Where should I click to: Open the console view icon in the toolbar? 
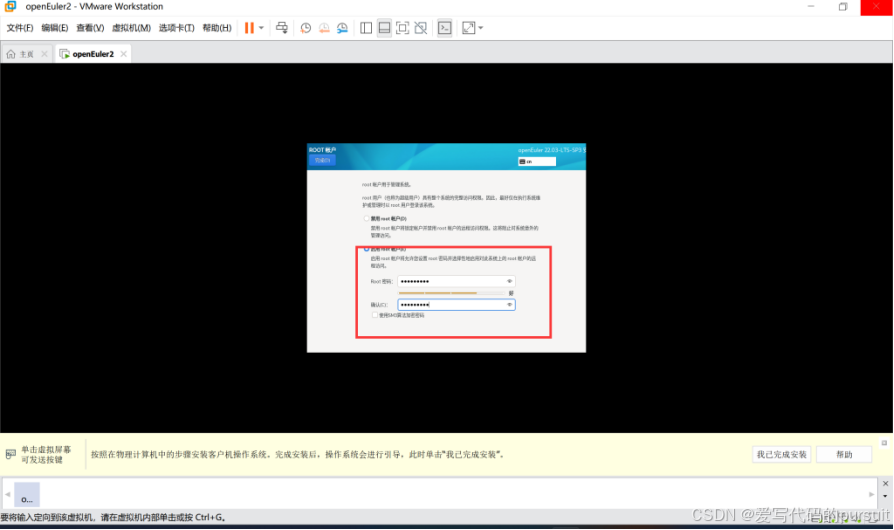pyautogui.click(x=445, y=28)
